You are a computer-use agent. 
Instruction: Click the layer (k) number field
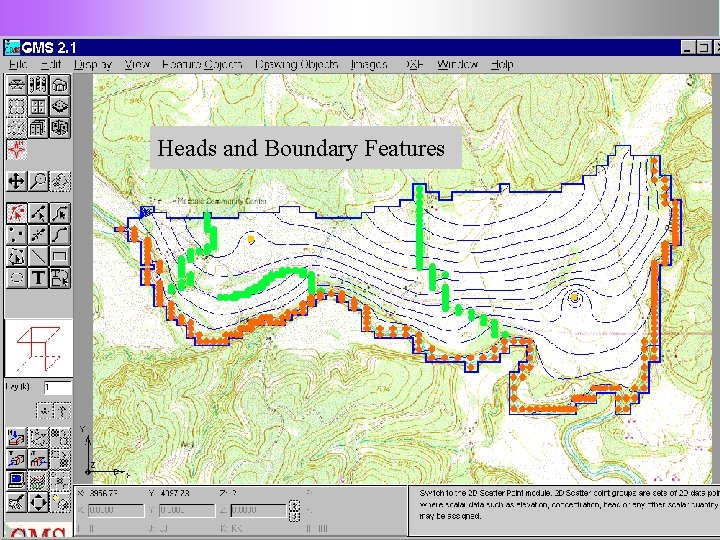58,388
